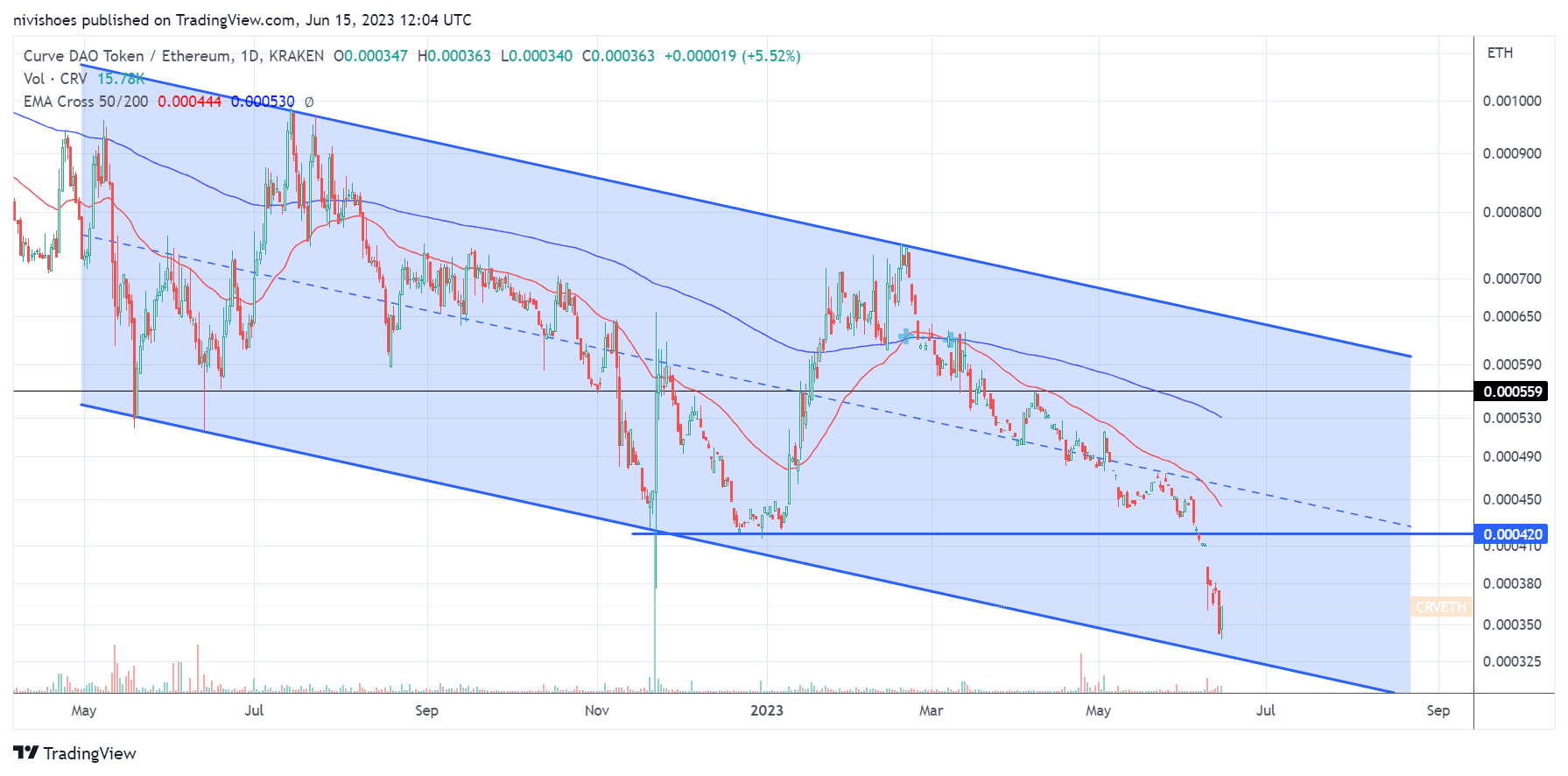This screenshot has width=1568, height=776.
Task: Click the close price C0.000363
Action: point(618,56)
